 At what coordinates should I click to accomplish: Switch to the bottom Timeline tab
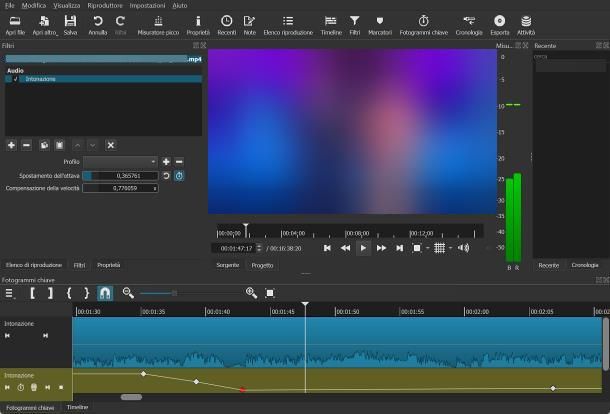point(77,407)
